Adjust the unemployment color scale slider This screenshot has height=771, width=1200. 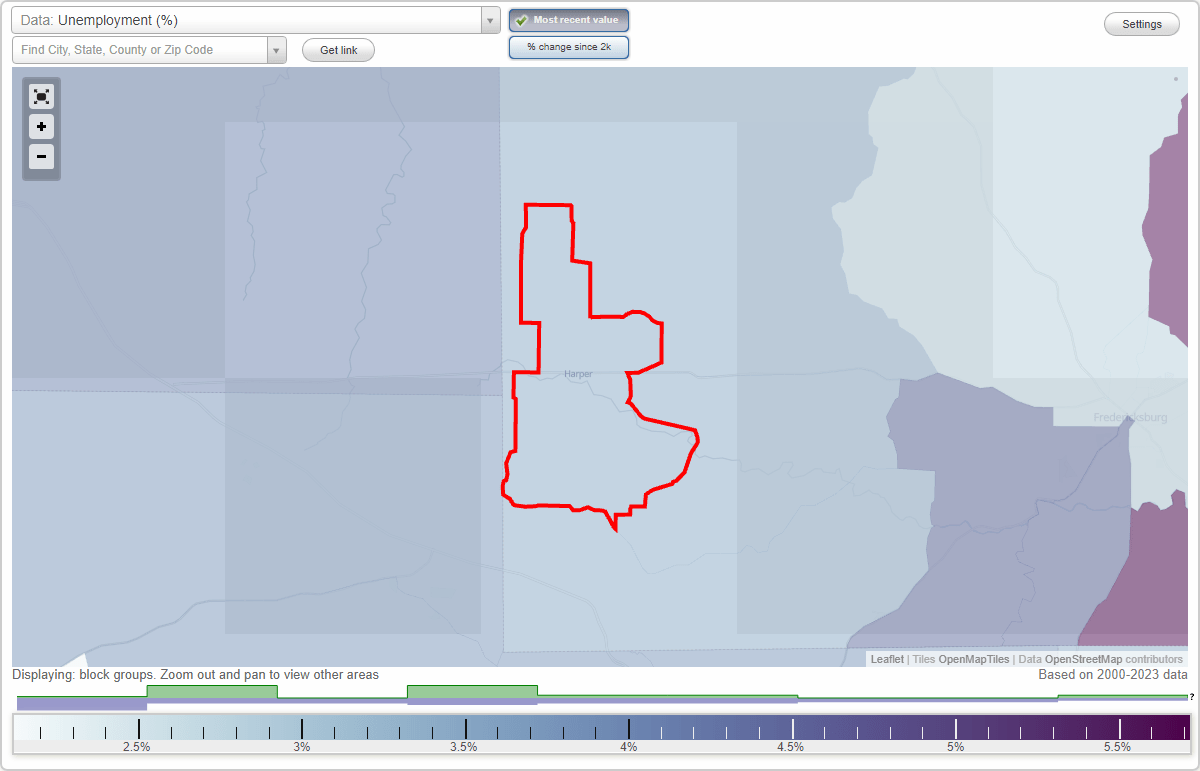600,731
